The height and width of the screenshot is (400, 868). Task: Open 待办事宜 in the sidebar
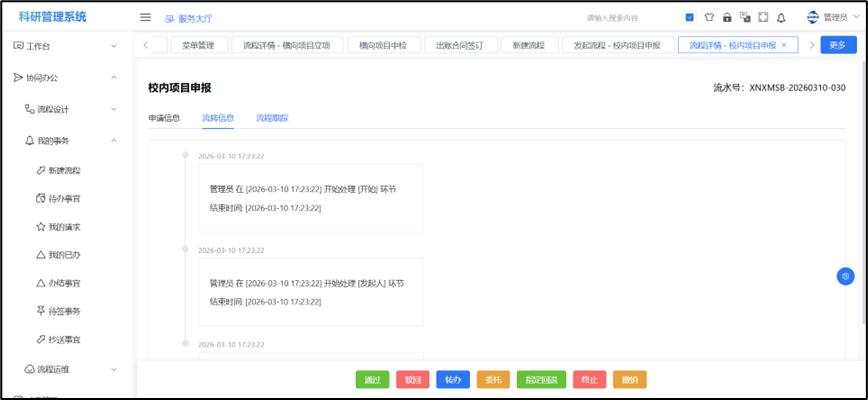click(x=64, y=198)
